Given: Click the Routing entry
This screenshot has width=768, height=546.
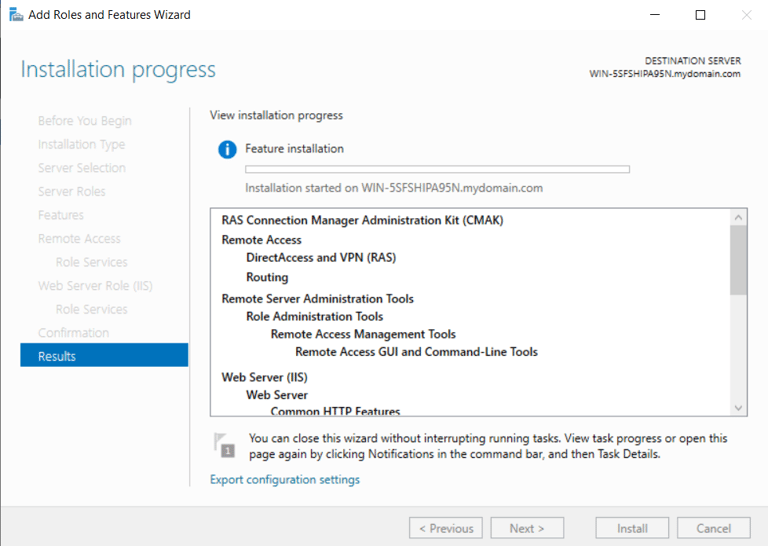Looking at the screenshot, I should click(267, 277).
